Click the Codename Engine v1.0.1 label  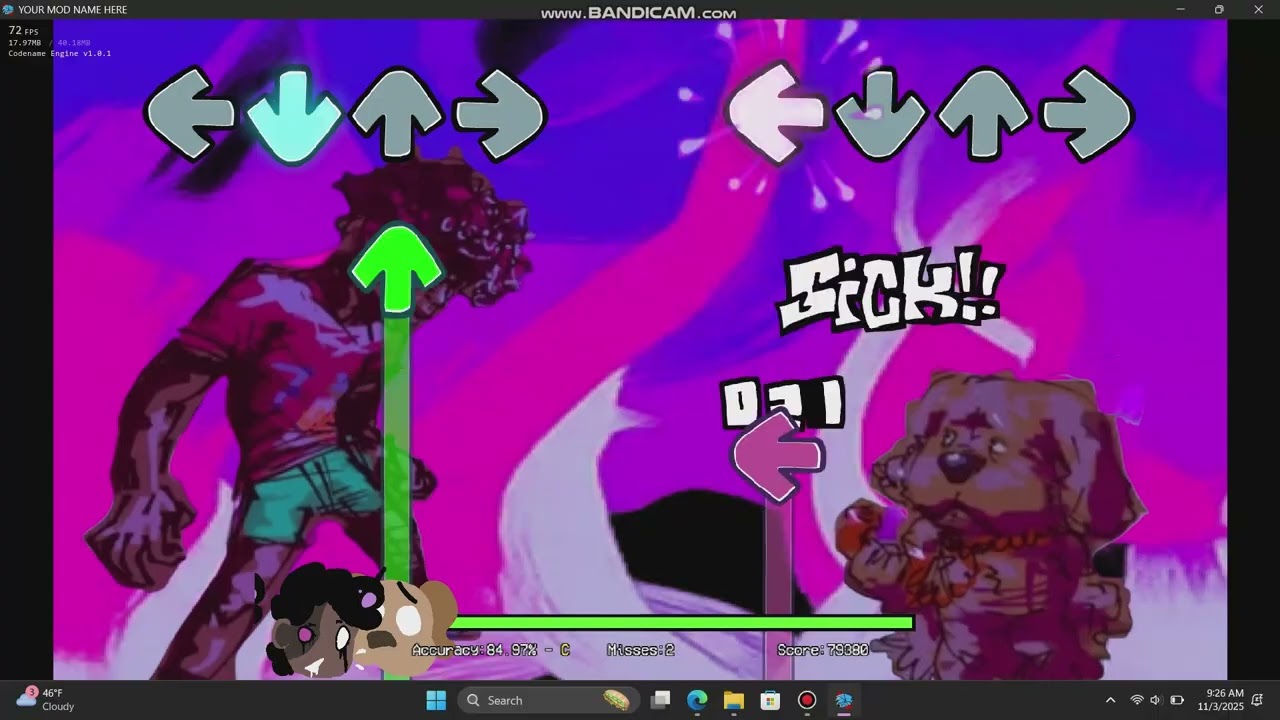click(x=60, y=53)
